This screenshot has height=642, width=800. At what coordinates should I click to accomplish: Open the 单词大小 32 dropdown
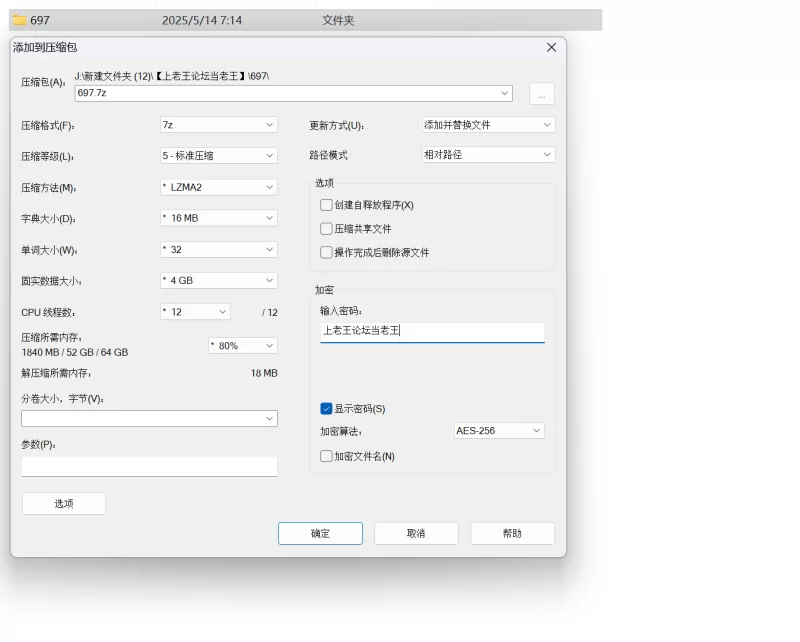(x=218, y=250)
